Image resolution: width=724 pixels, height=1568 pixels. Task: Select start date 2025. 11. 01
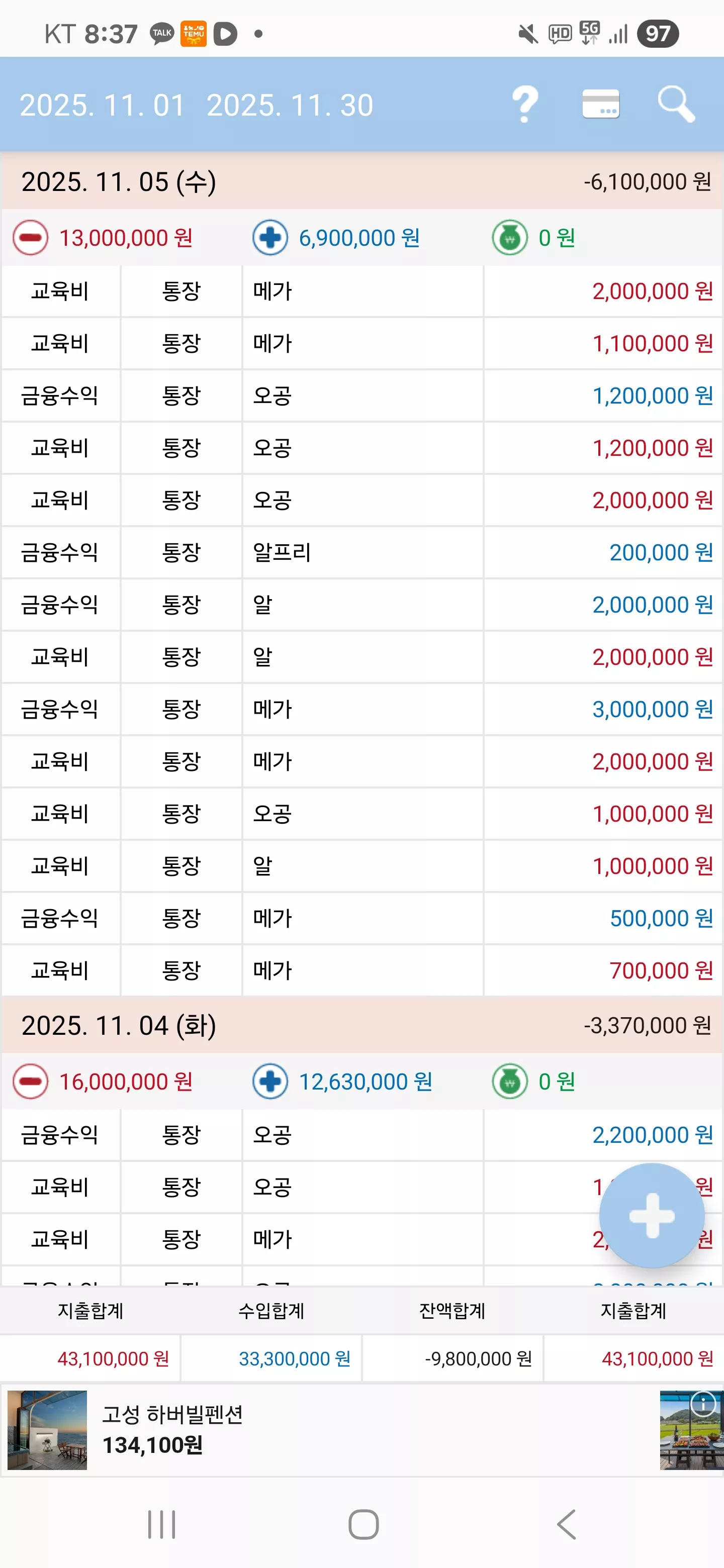pyautogui.click(x=102, y=106)
